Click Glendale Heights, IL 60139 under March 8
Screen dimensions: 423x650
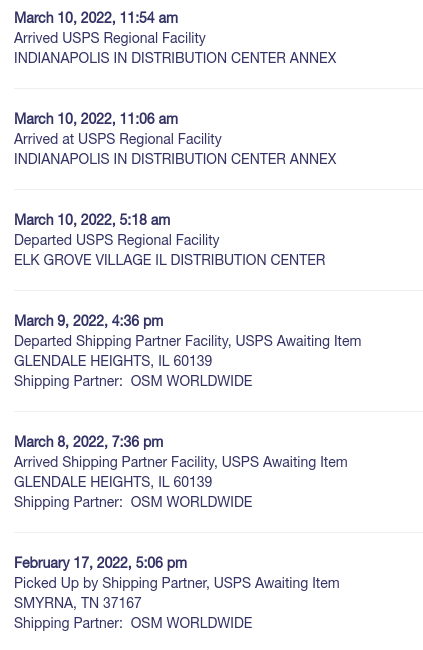coord(113,482)
